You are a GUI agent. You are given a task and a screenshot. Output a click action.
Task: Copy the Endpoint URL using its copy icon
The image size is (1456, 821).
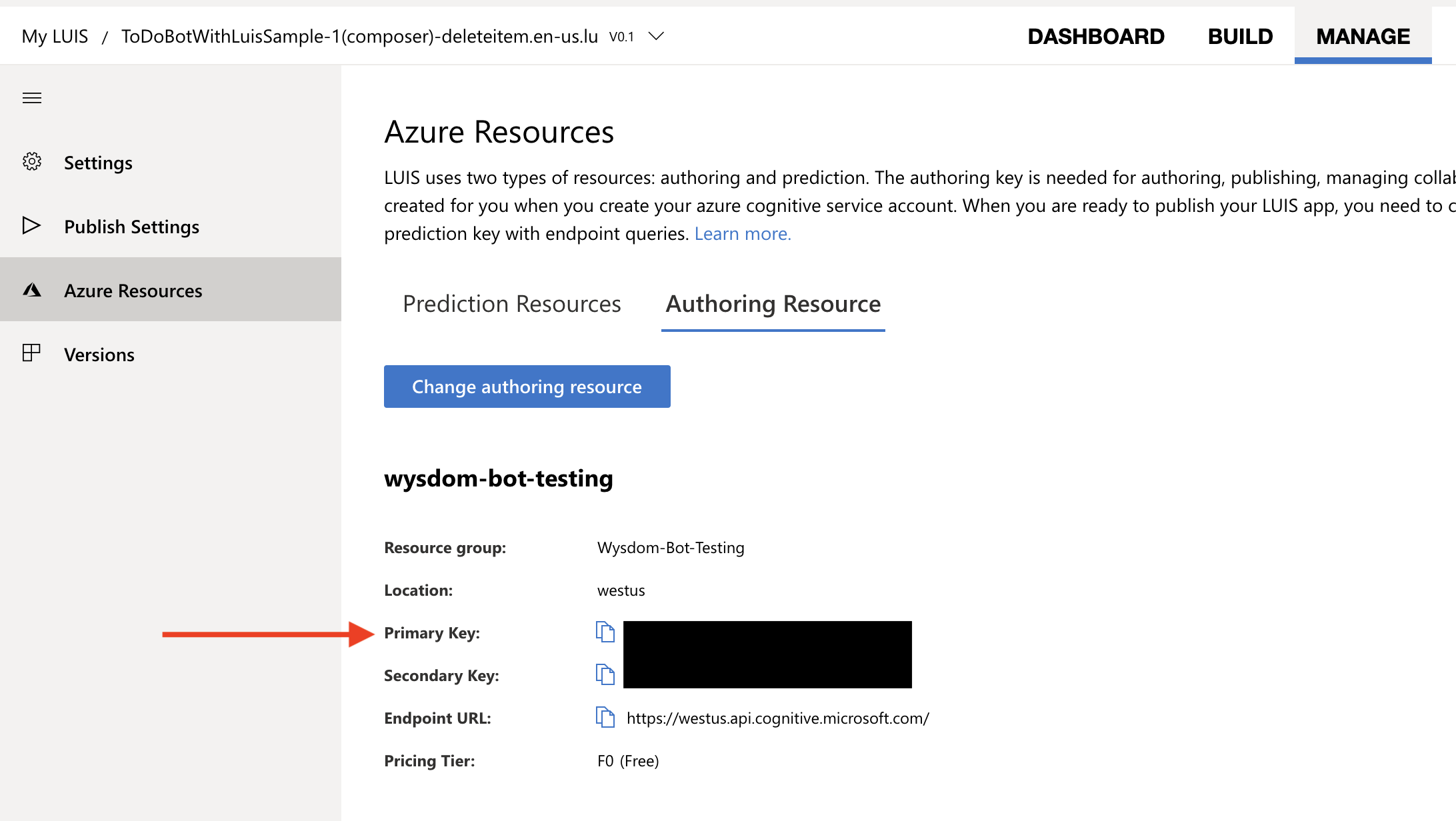point(605,718)
